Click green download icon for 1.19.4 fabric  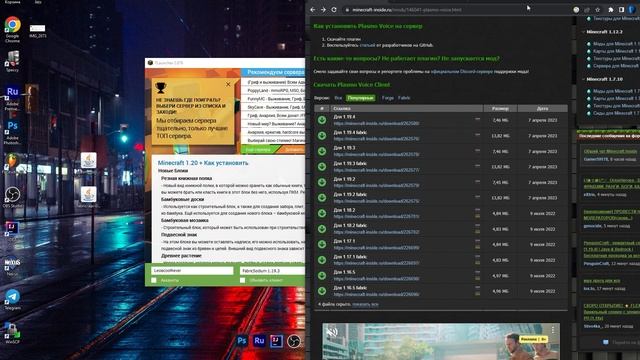(322, 136)
